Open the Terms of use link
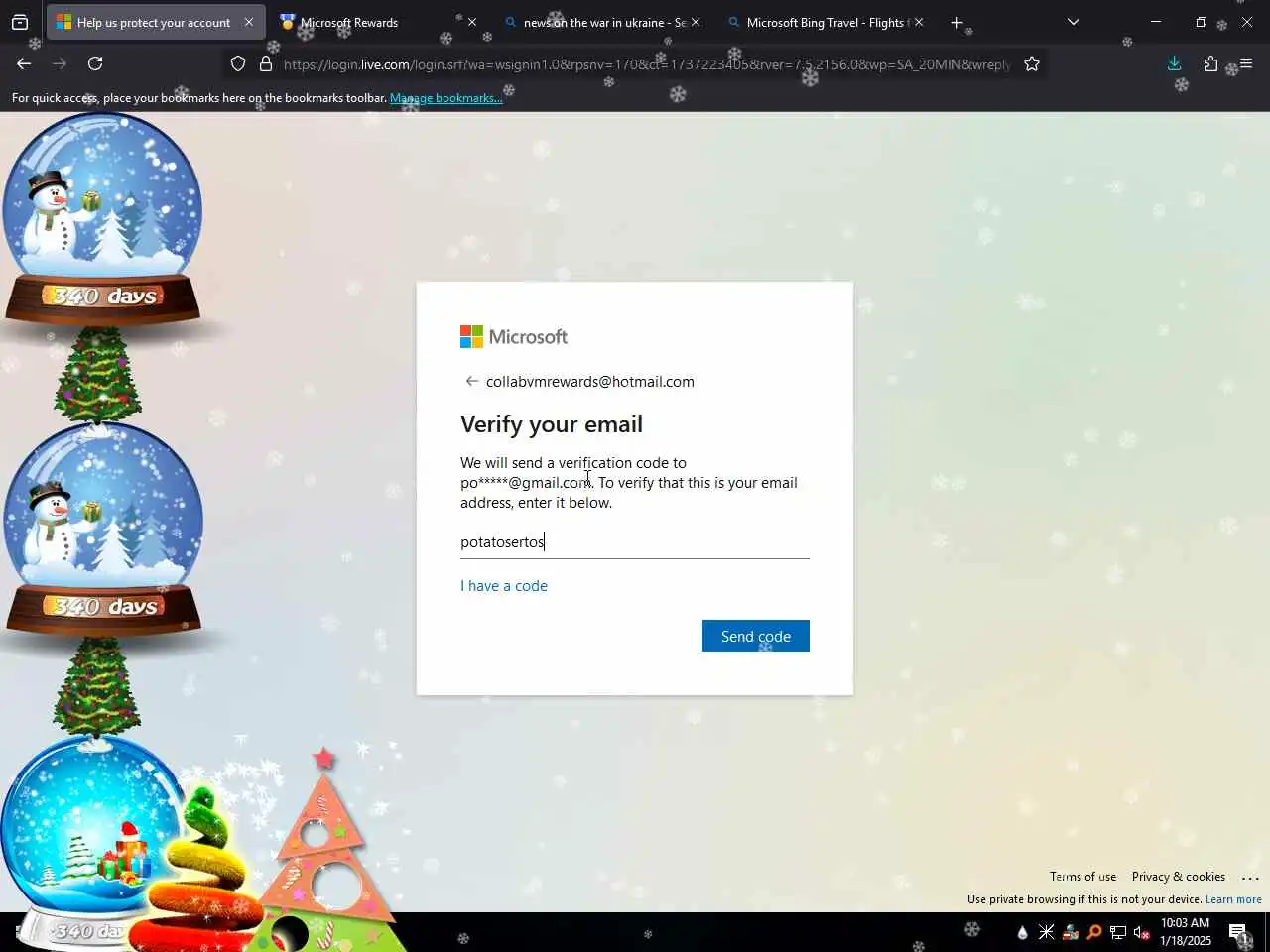1270x952 pixels. pyautogui.click(x=1083, y=877)
